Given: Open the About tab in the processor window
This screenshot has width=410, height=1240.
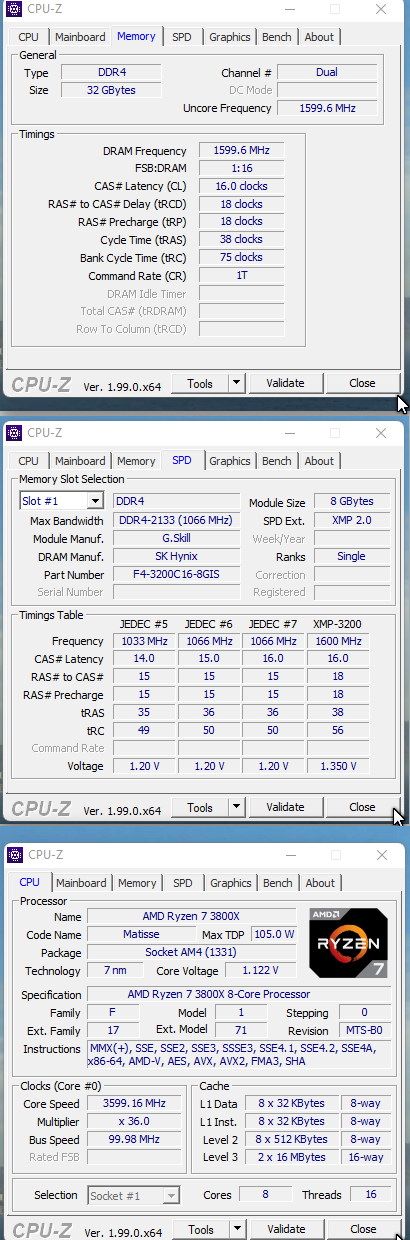Looking at the screenshot, I should [x=320, y=883].
